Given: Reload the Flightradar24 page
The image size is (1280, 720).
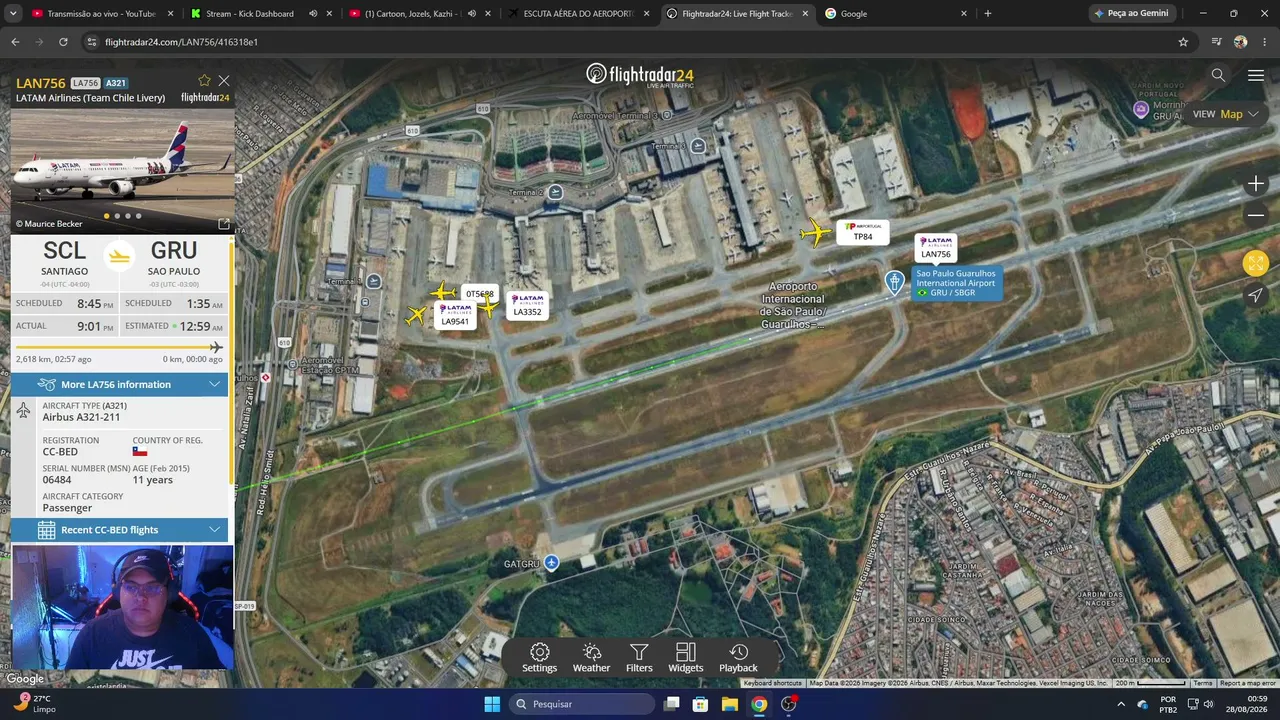Looking at the screenshot, I should pyautogui.click(x=63, y=42).
